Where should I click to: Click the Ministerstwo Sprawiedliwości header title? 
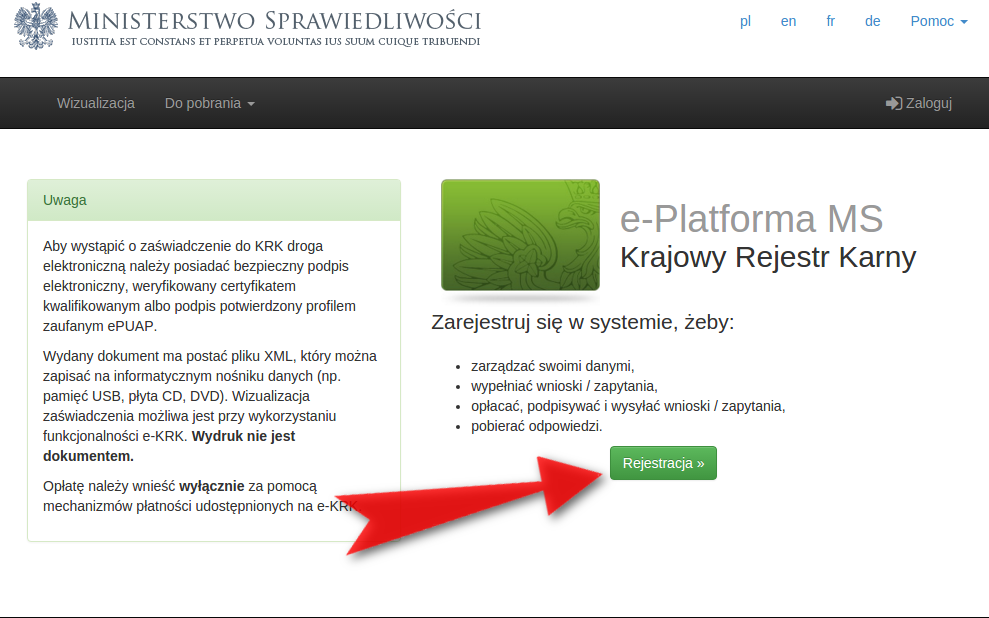[274, 21]
